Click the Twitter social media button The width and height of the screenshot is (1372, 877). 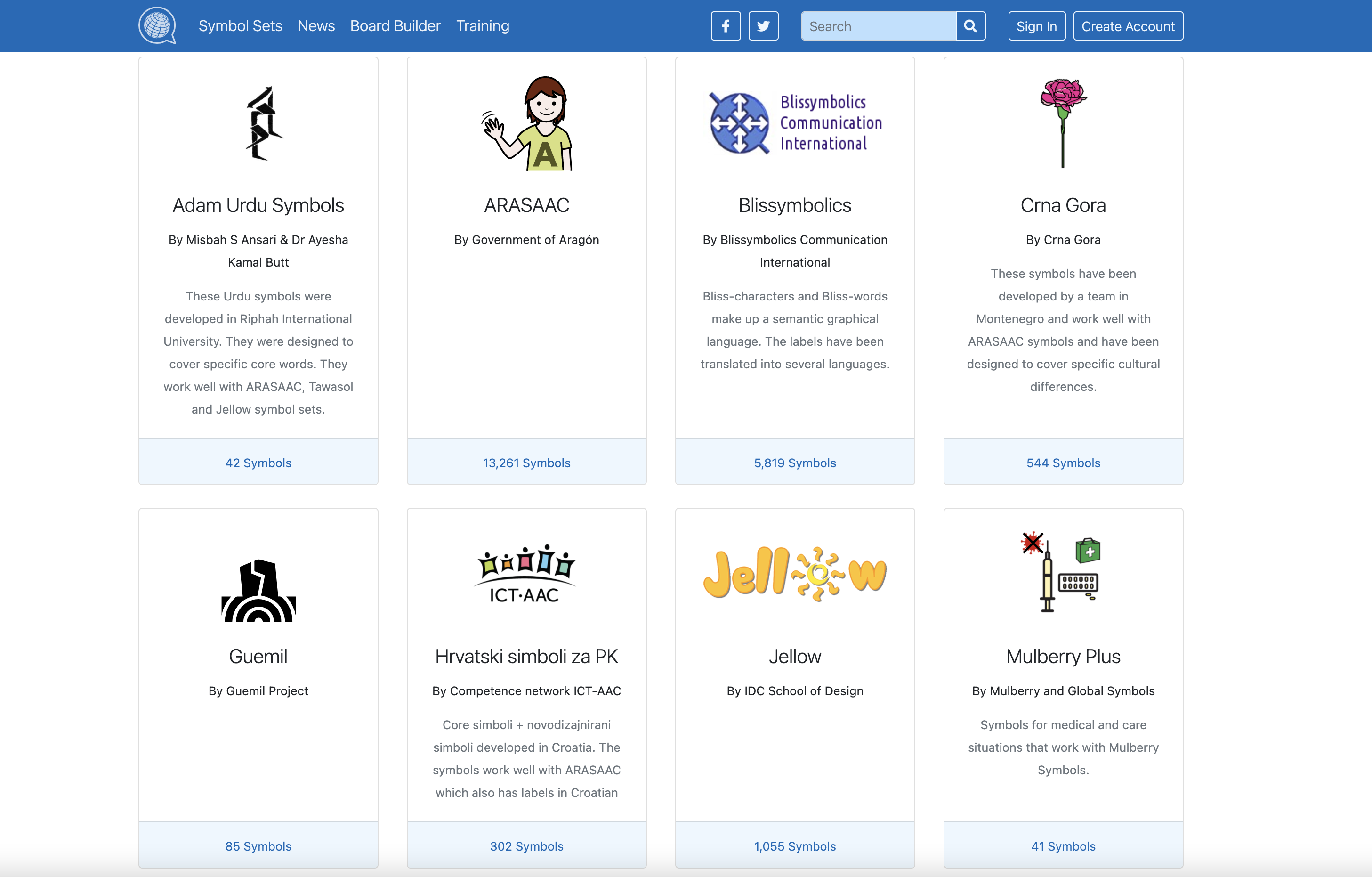[764, 26]
